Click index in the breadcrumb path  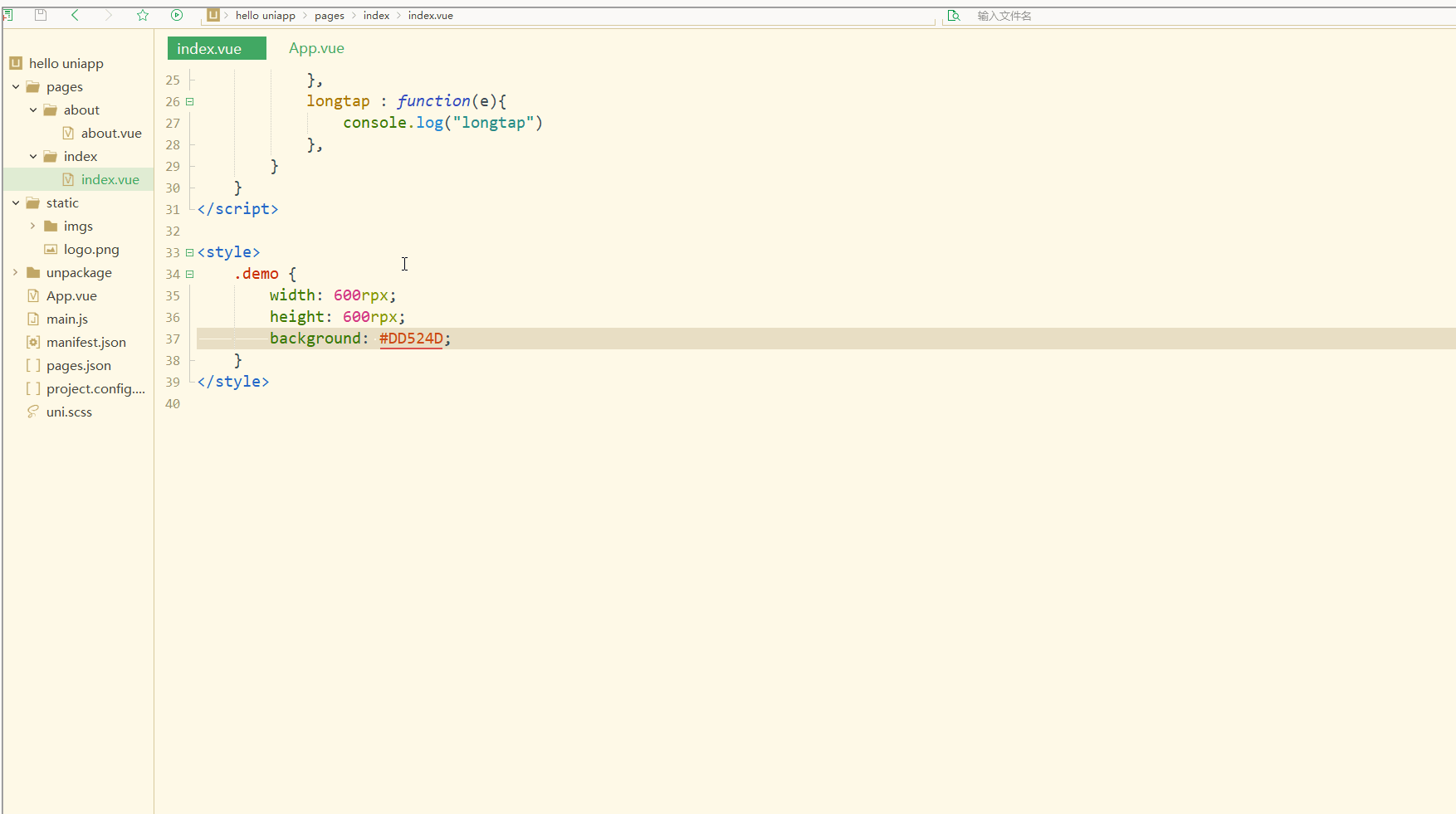pos(376,15)
